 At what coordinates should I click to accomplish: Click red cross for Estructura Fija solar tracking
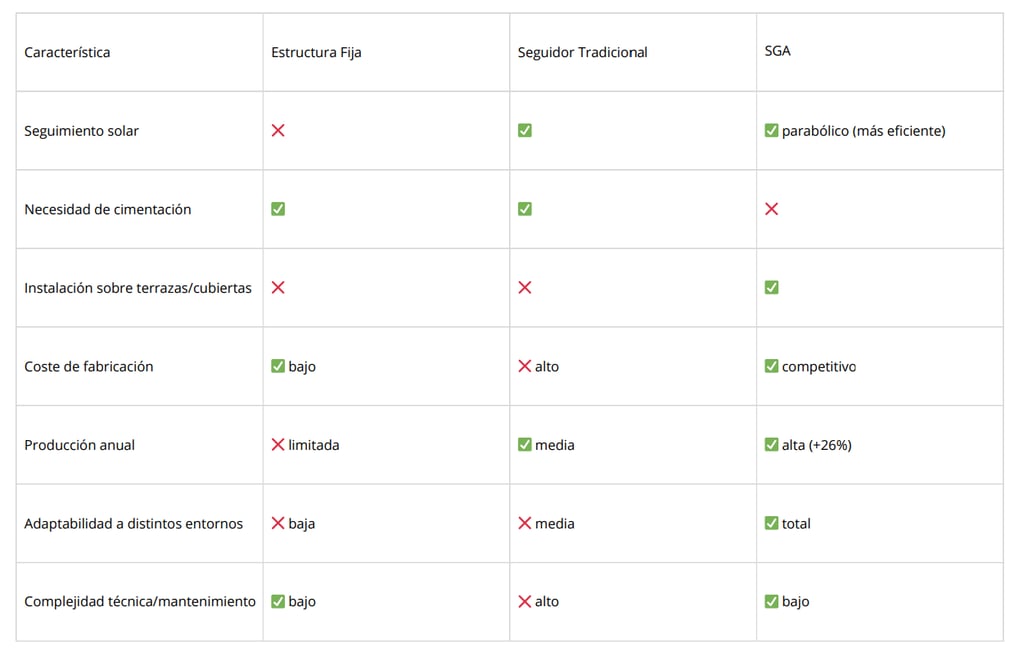[278, 131]
